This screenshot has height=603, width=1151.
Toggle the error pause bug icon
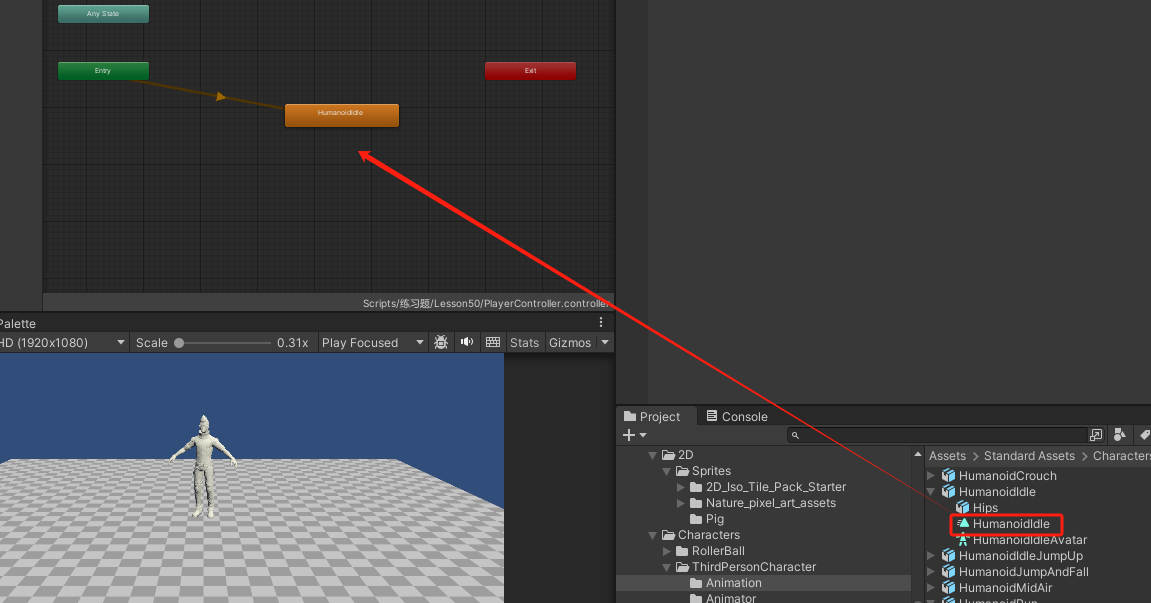[x=441, y=342]
